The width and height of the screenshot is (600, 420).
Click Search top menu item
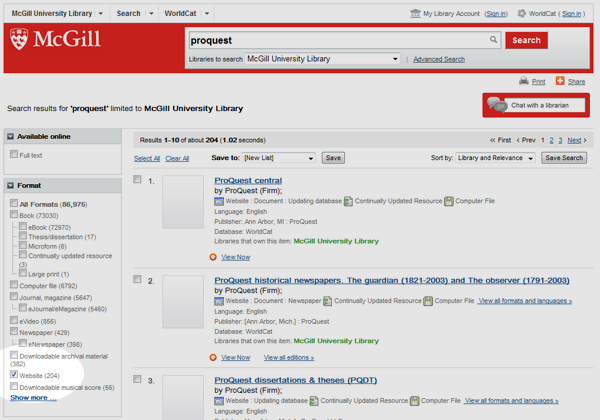click(x=129, y=13)
